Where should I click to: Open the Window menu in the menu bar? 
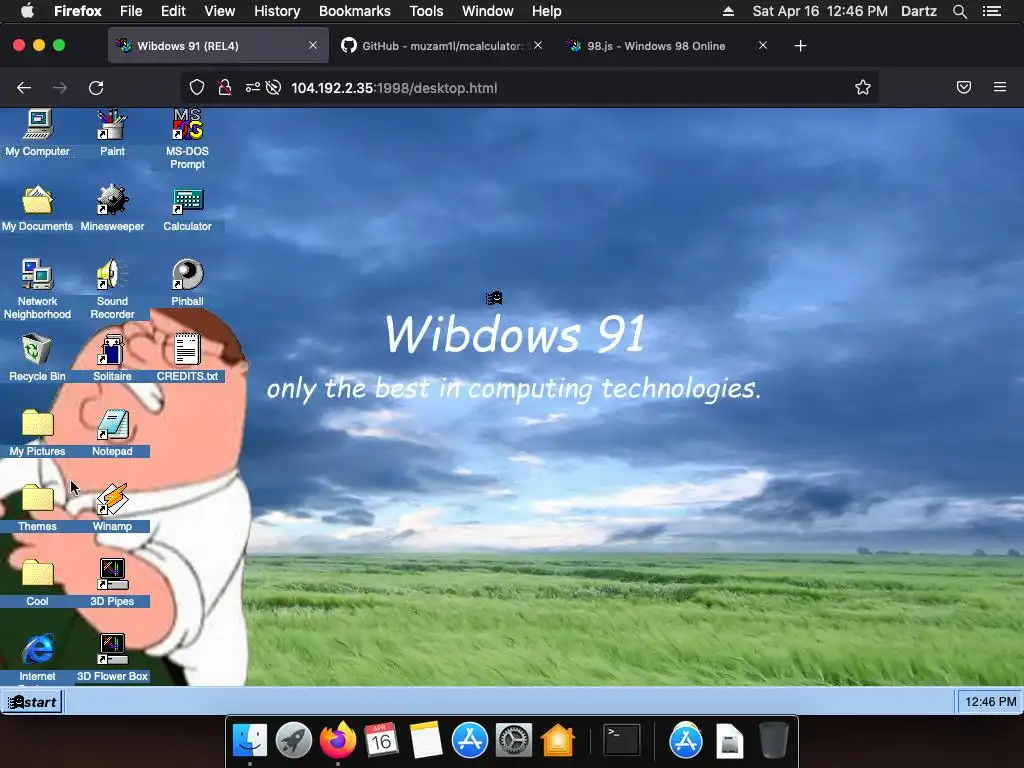click(x=488, y=11)
